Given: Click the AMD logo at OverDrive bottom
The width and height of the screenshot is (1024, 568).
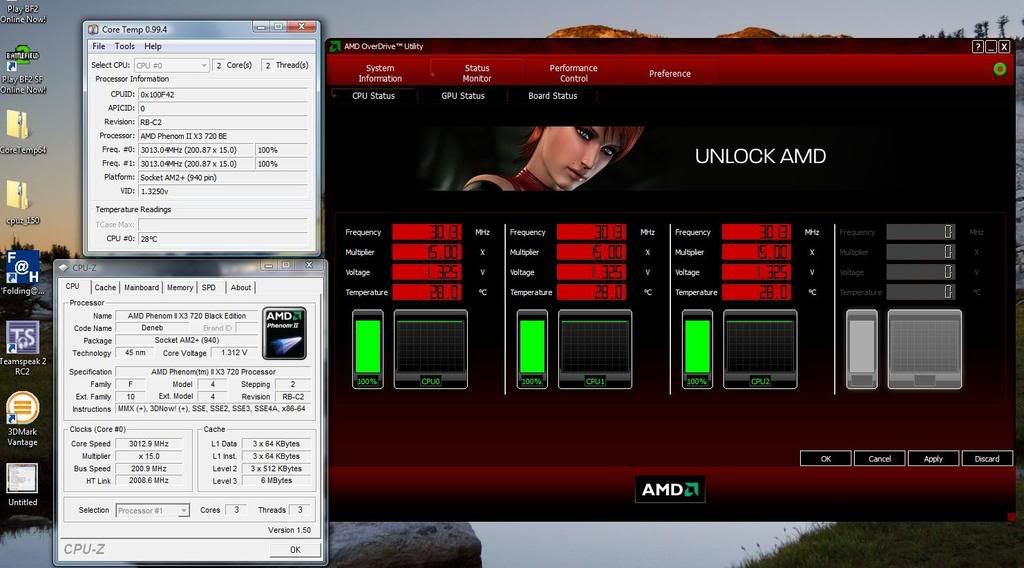Looking at the screenshot, I should click(x=669, y=490).
